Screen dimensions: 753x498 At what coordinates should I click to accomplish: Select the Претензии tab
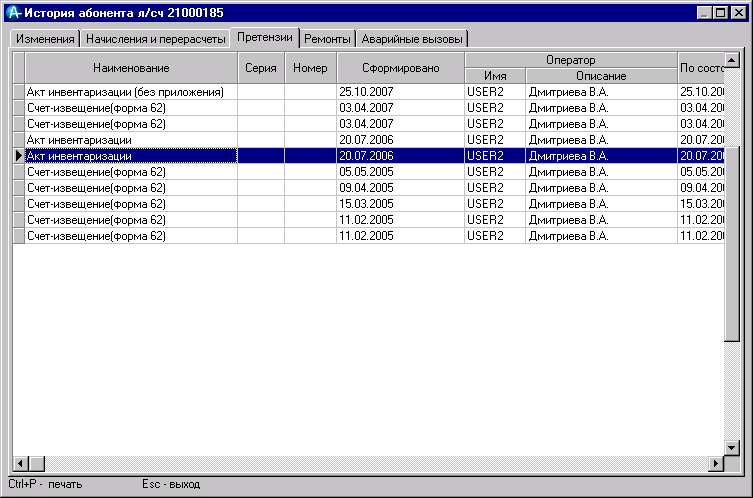(265, 38)
